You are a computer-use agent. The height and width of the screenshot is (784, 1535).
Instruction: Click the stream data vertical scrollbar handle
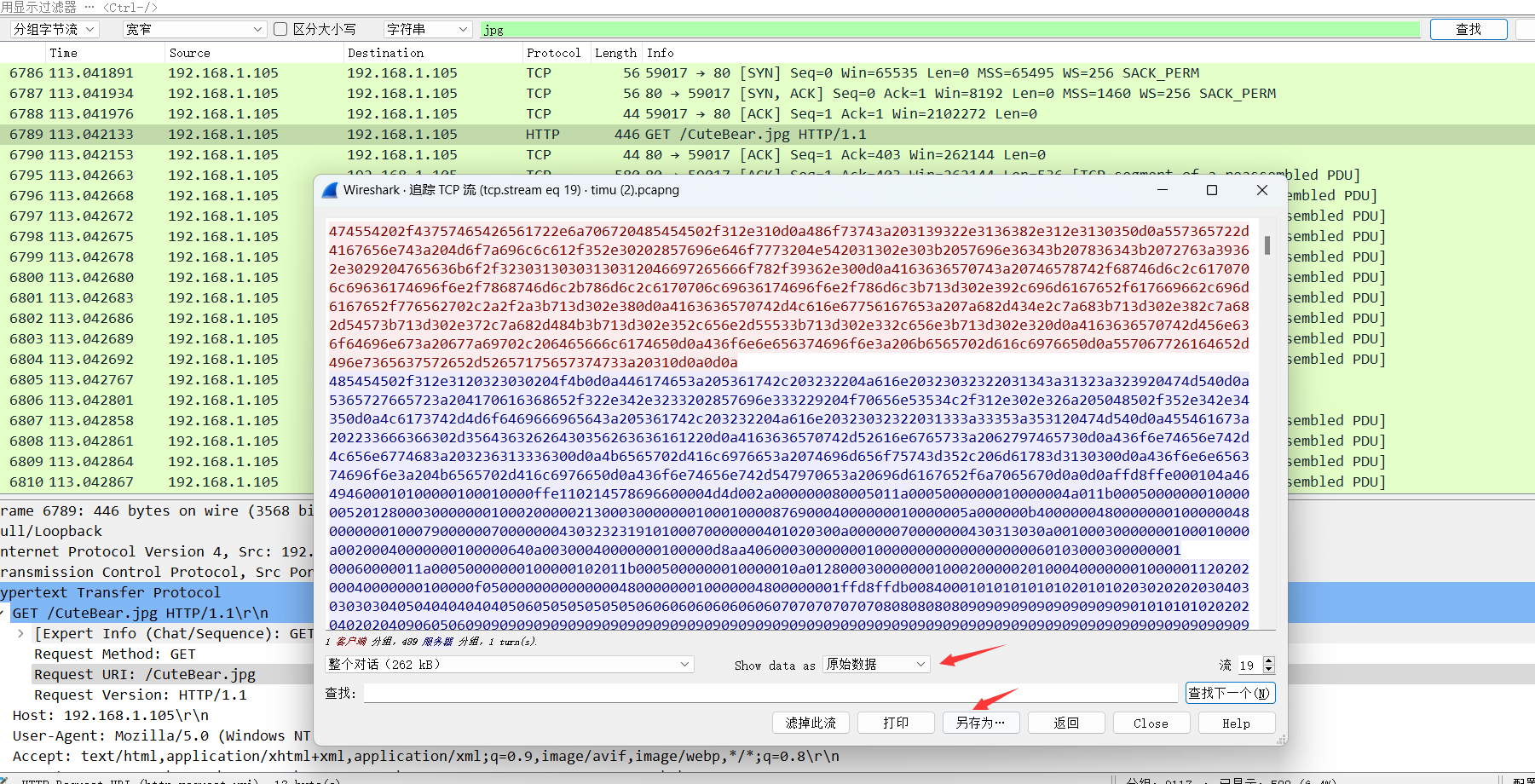[x=1267, y=245]
